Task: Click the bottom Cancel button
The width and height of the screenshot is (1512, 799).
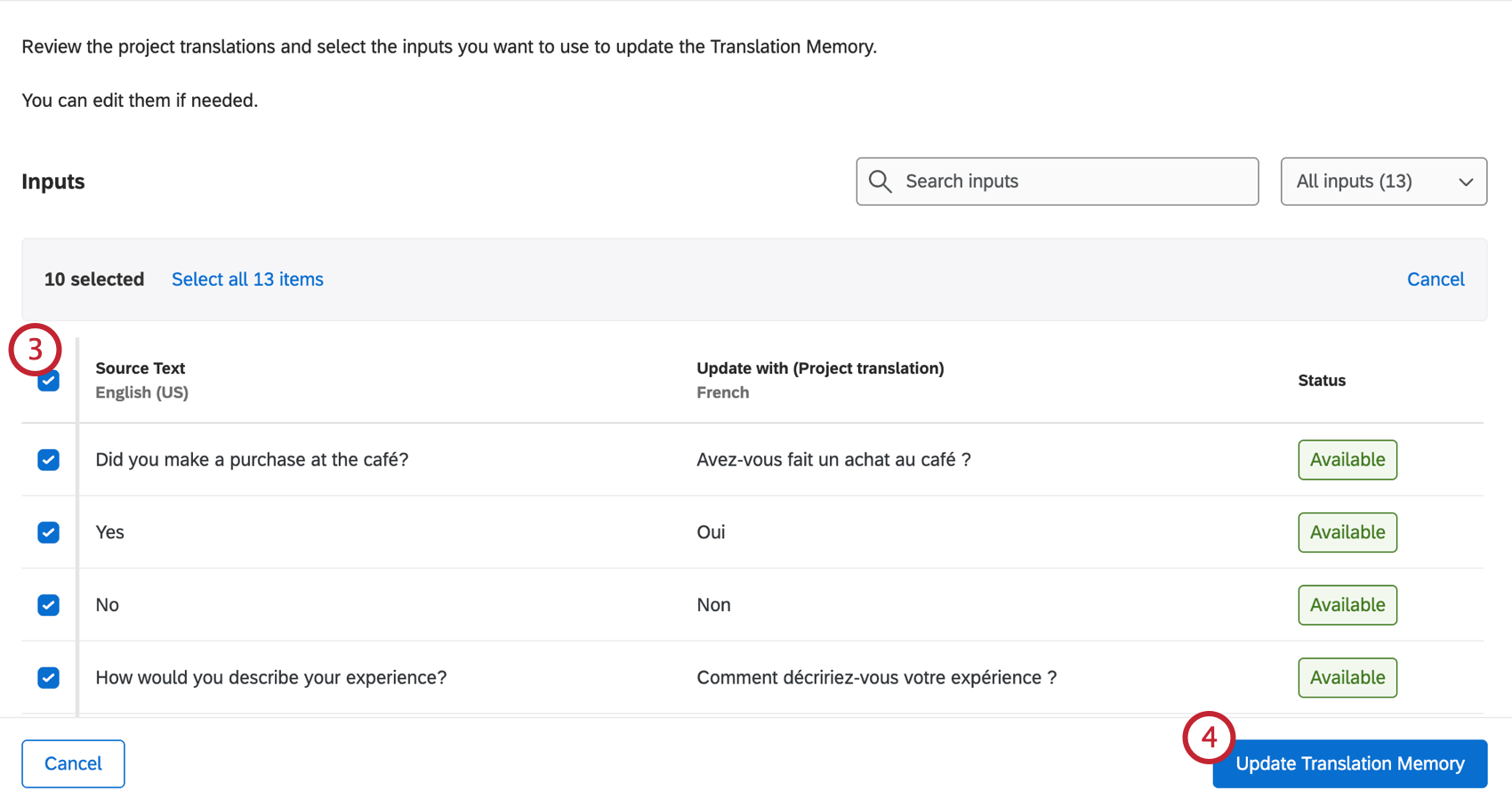Action: (x=73, y=763)
